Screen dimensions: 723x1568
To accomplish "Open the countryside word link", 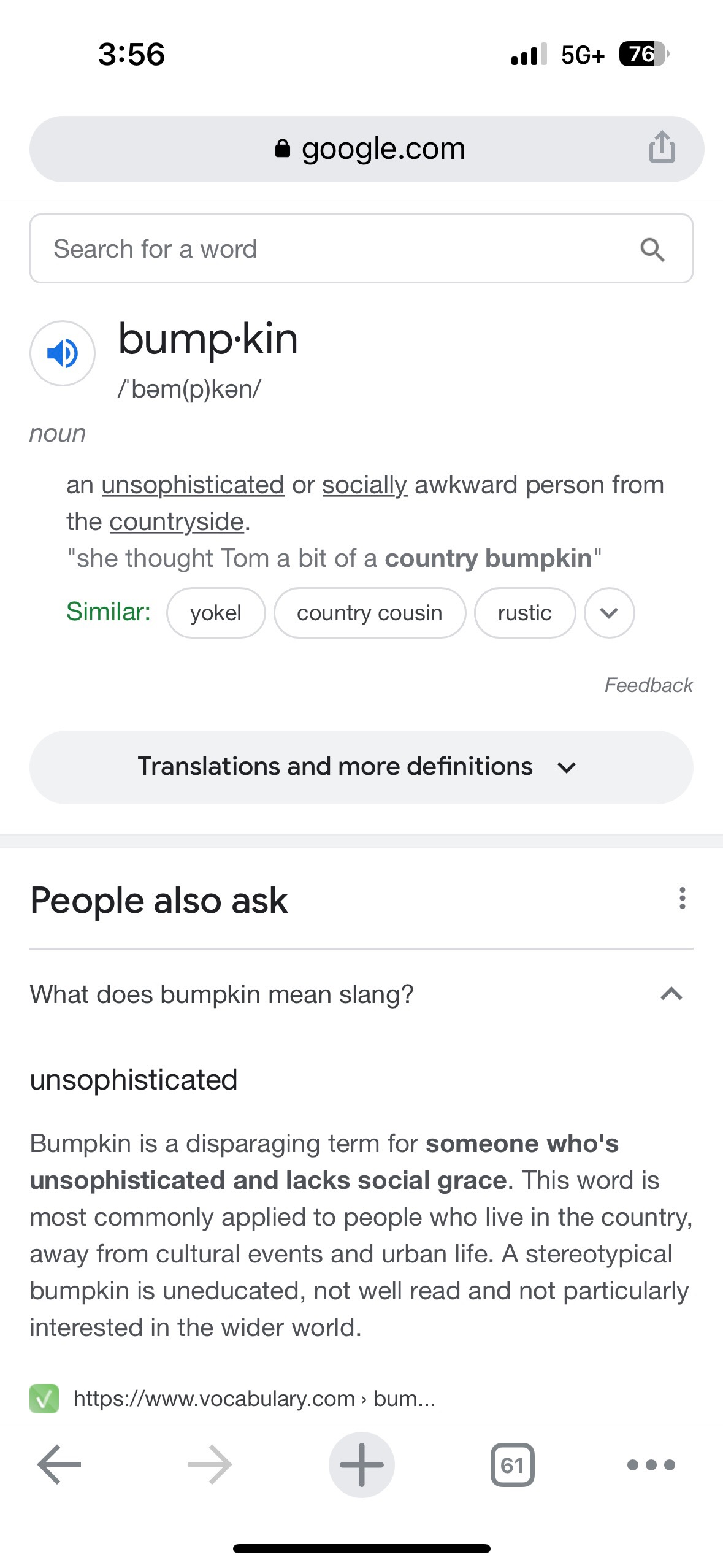I will [177, 522].
